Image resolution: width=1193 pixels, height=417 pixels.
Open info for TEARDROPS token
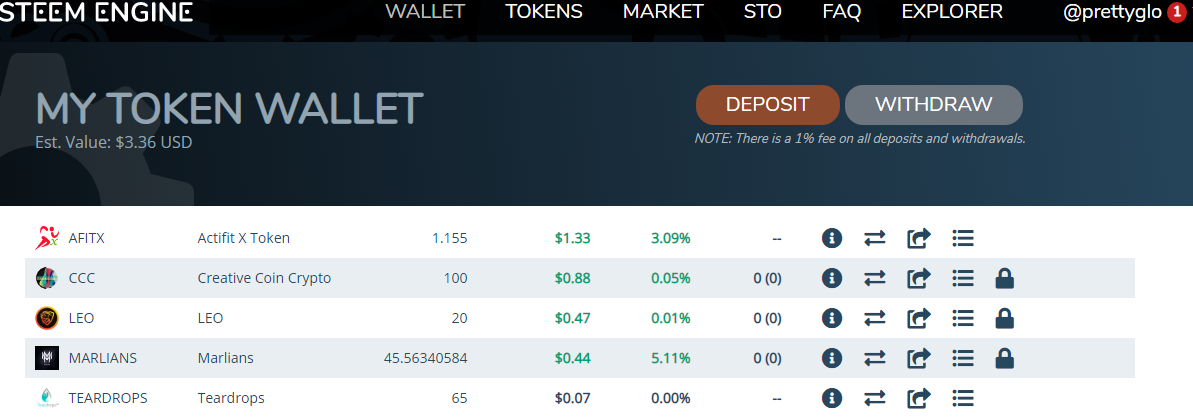coord(832,398)
